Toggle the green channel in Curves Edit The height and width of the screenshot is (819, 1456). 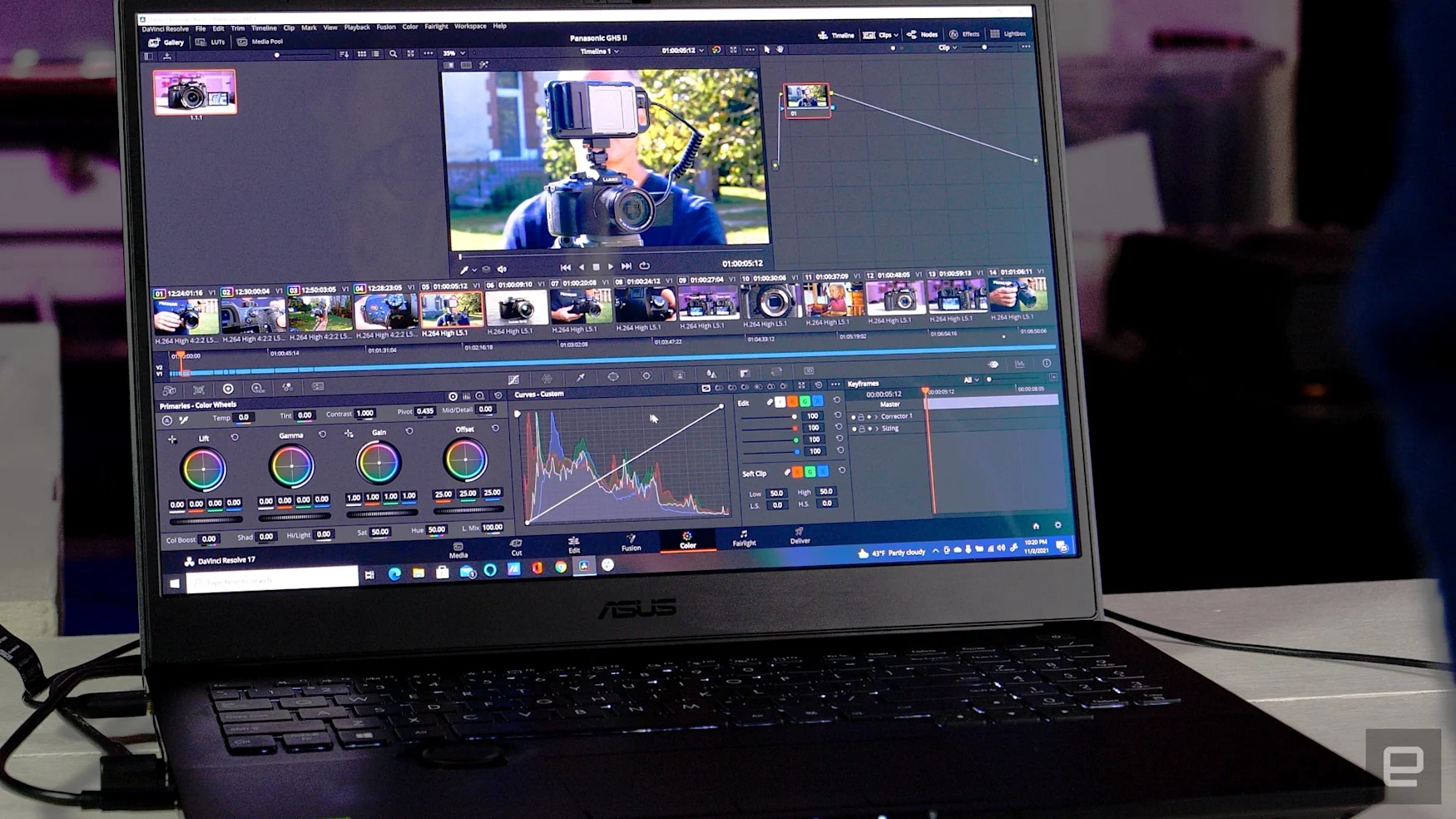tap(805, 402)
